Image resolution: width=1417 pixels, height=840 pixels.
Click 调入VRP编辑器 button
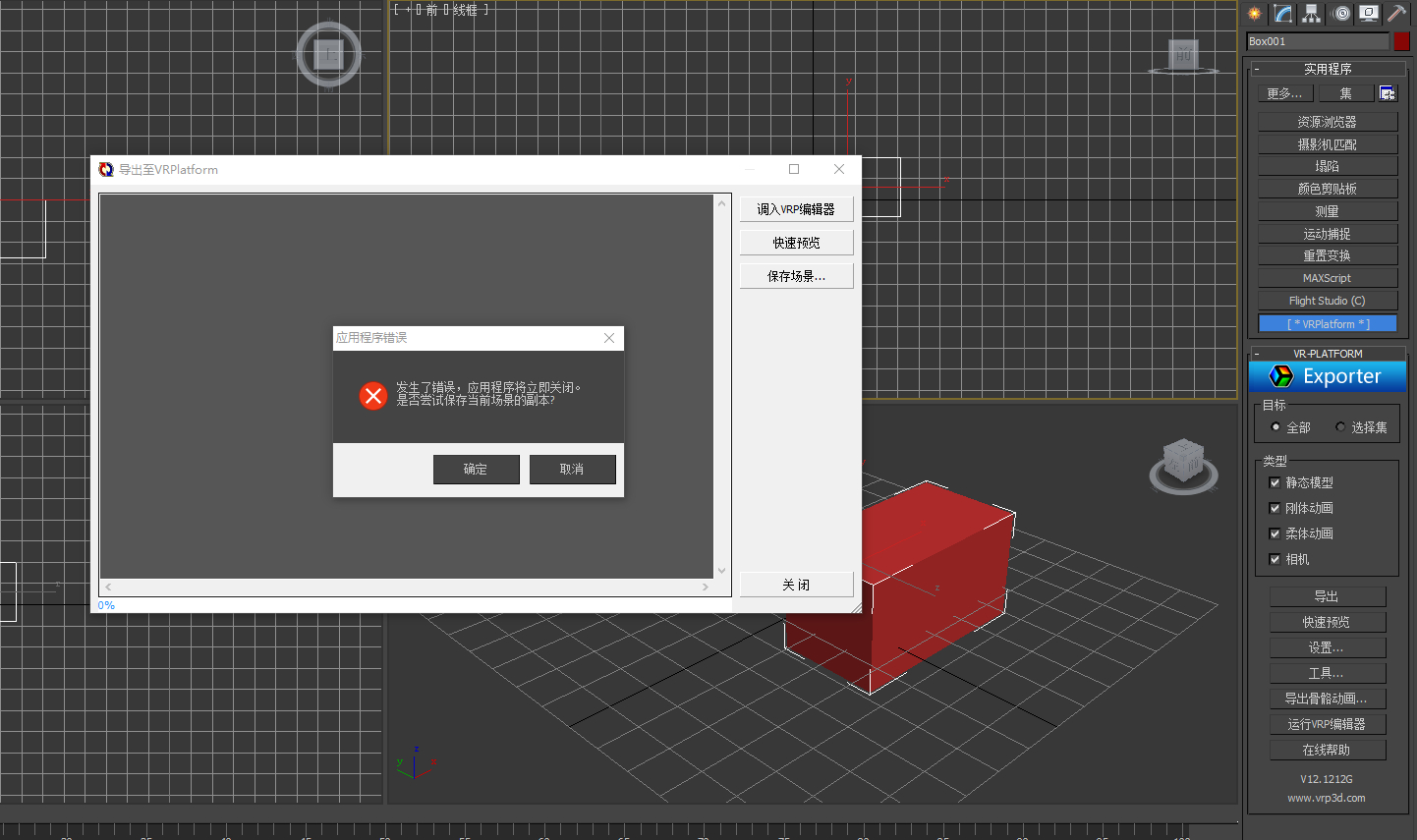click(796, 209)
